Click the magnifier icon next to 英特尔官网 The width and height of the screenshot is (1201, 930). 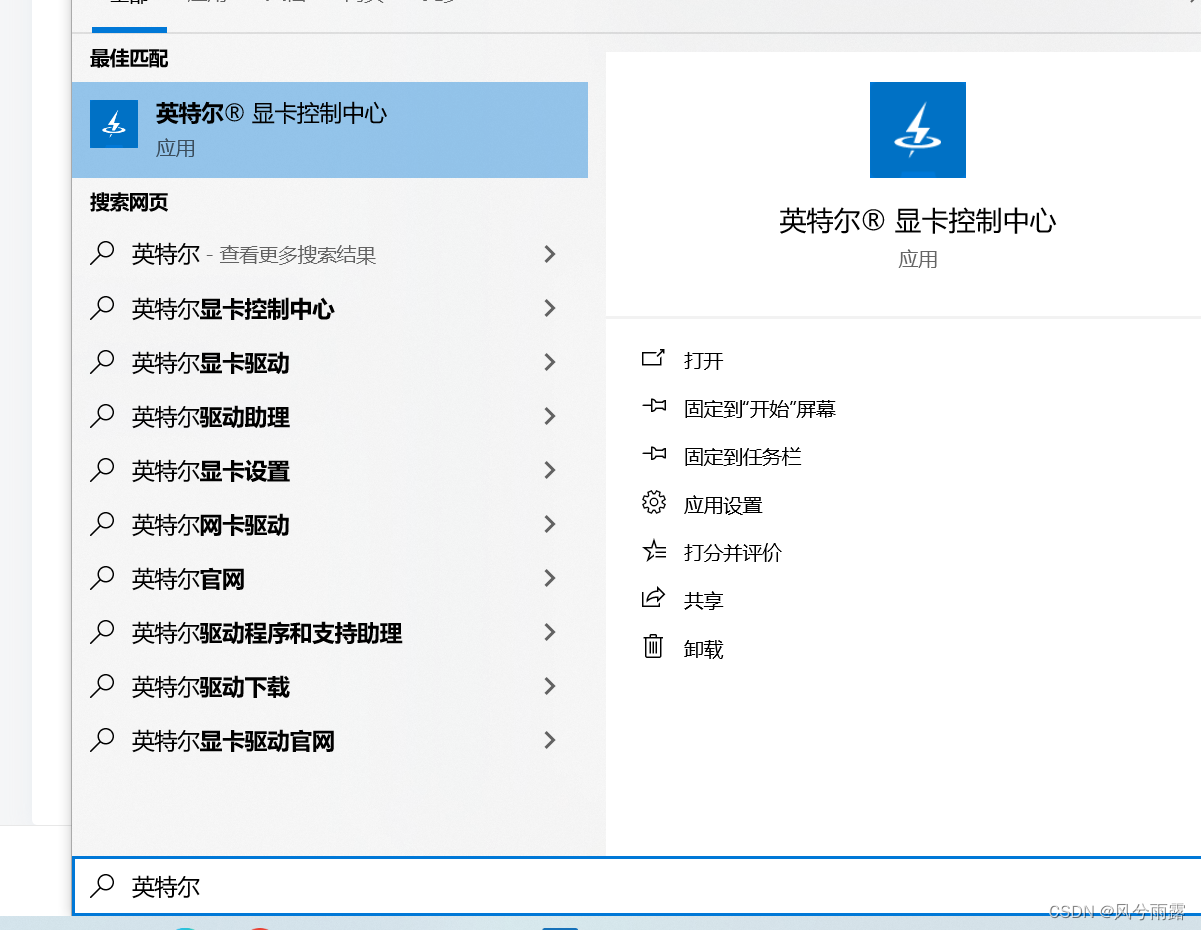(102, 578)
